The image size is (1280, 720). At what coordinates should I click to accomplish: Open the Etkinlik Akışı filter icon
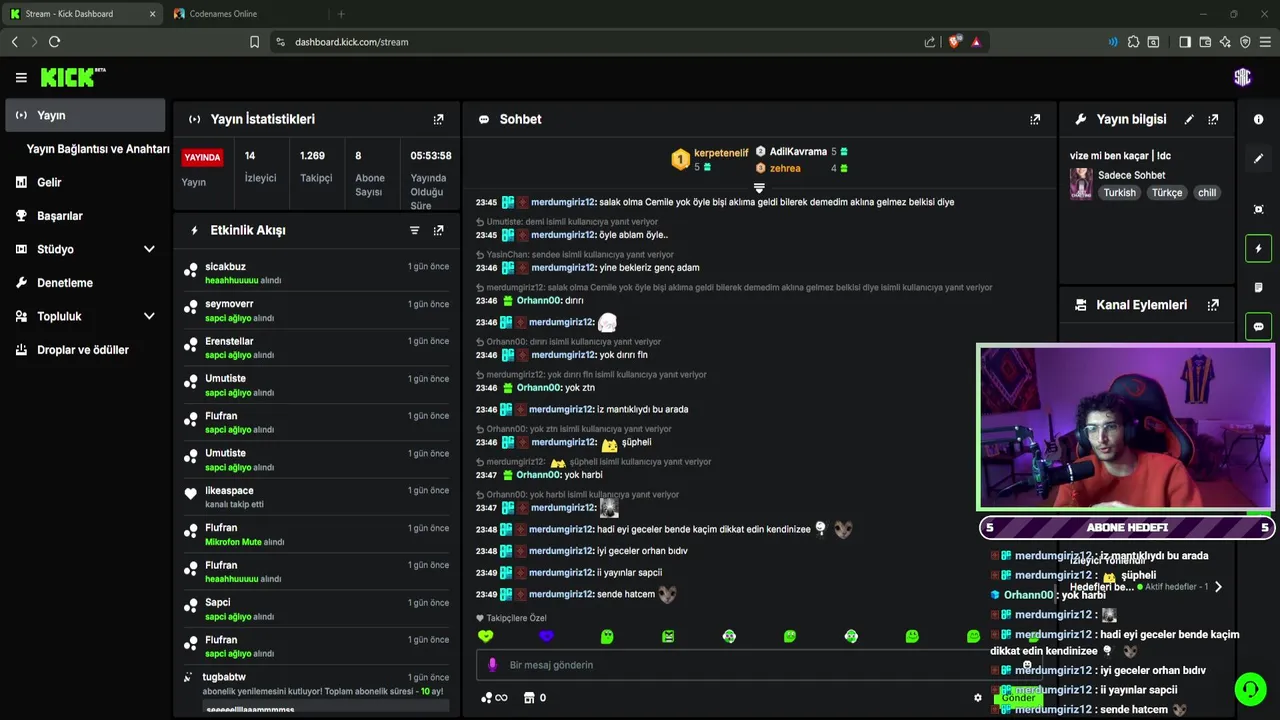click(414, 230)
